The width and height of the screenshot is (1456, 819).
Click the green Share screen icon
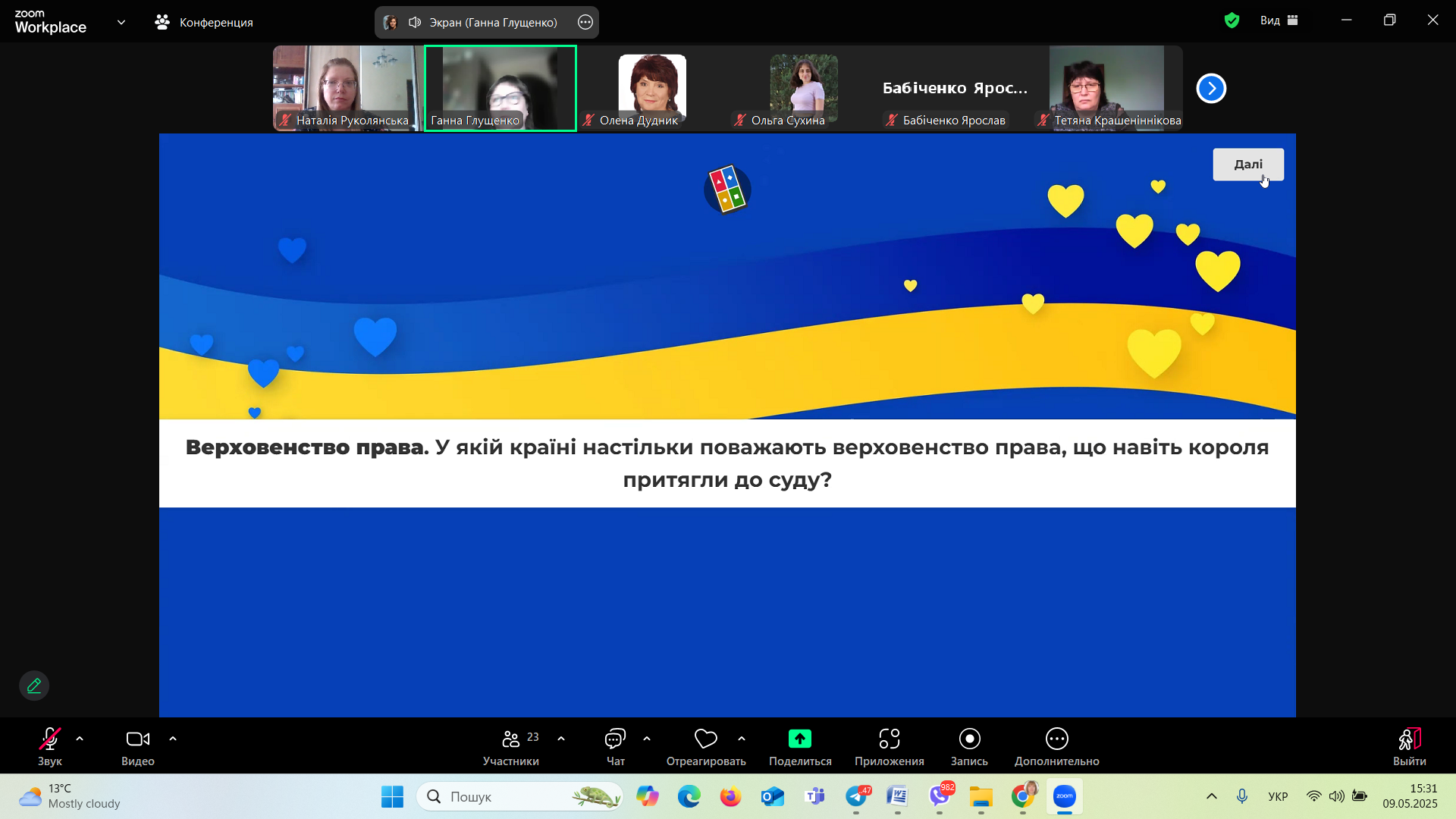[799, 739]
